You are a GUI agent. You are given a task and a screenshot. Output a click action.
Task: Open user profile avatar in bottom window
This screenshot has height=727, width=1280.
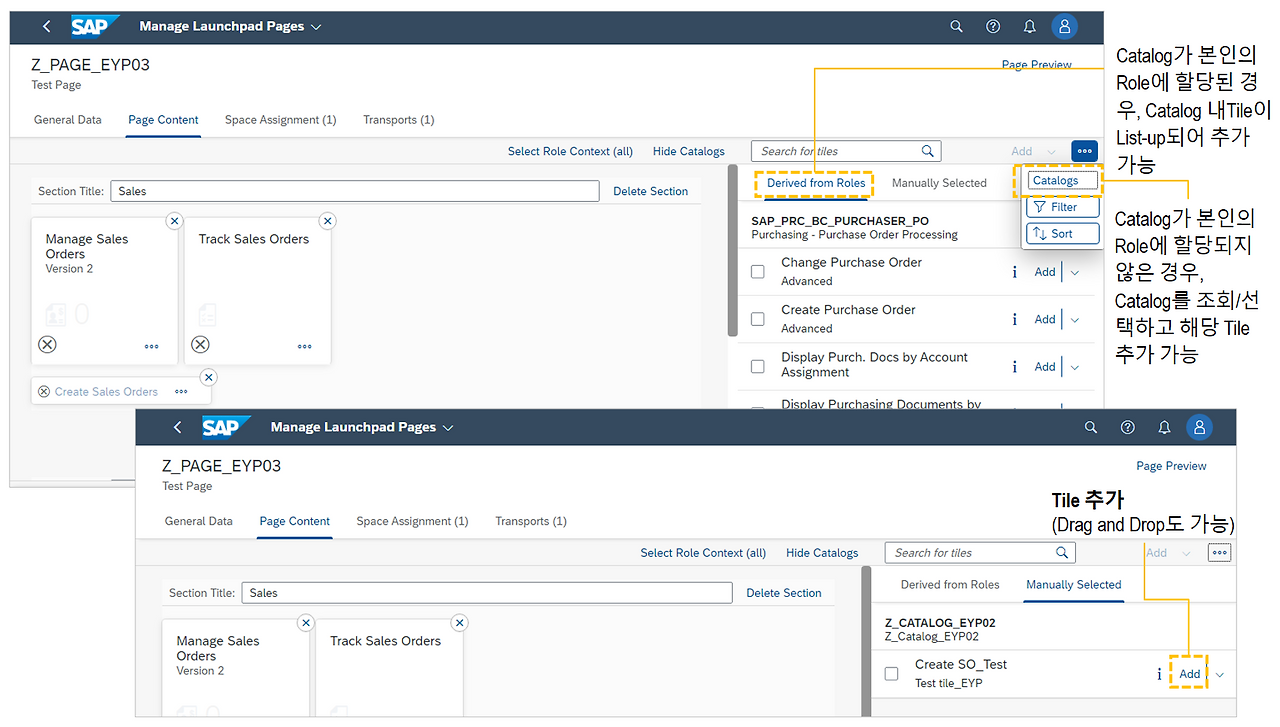pyautogui.click(x=1199, y=427)
